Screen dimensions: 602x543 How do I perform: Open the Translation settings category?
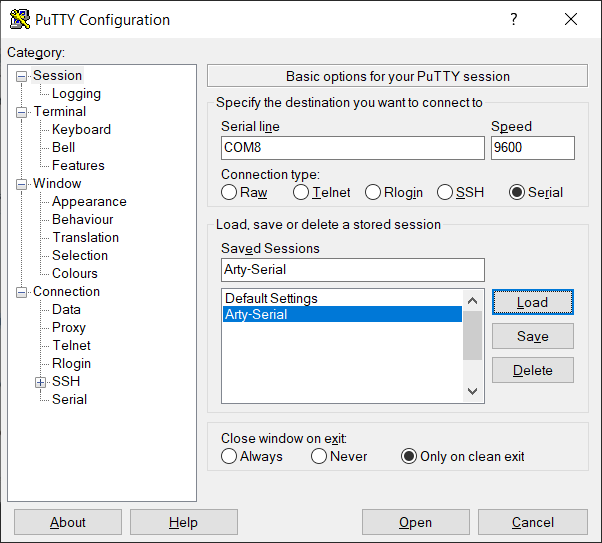click(x=86, y=238)
